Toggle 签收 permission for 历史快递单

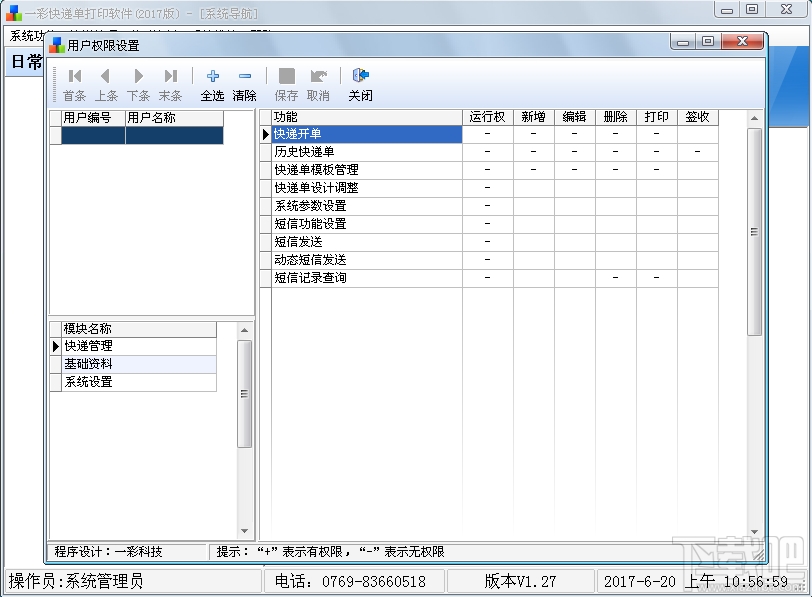[698, 152]
